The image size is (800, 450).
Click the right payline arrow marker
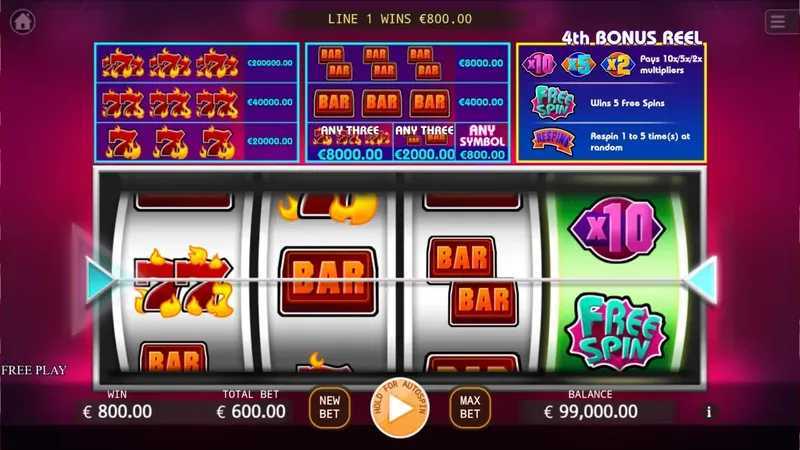tap(702, 281)
